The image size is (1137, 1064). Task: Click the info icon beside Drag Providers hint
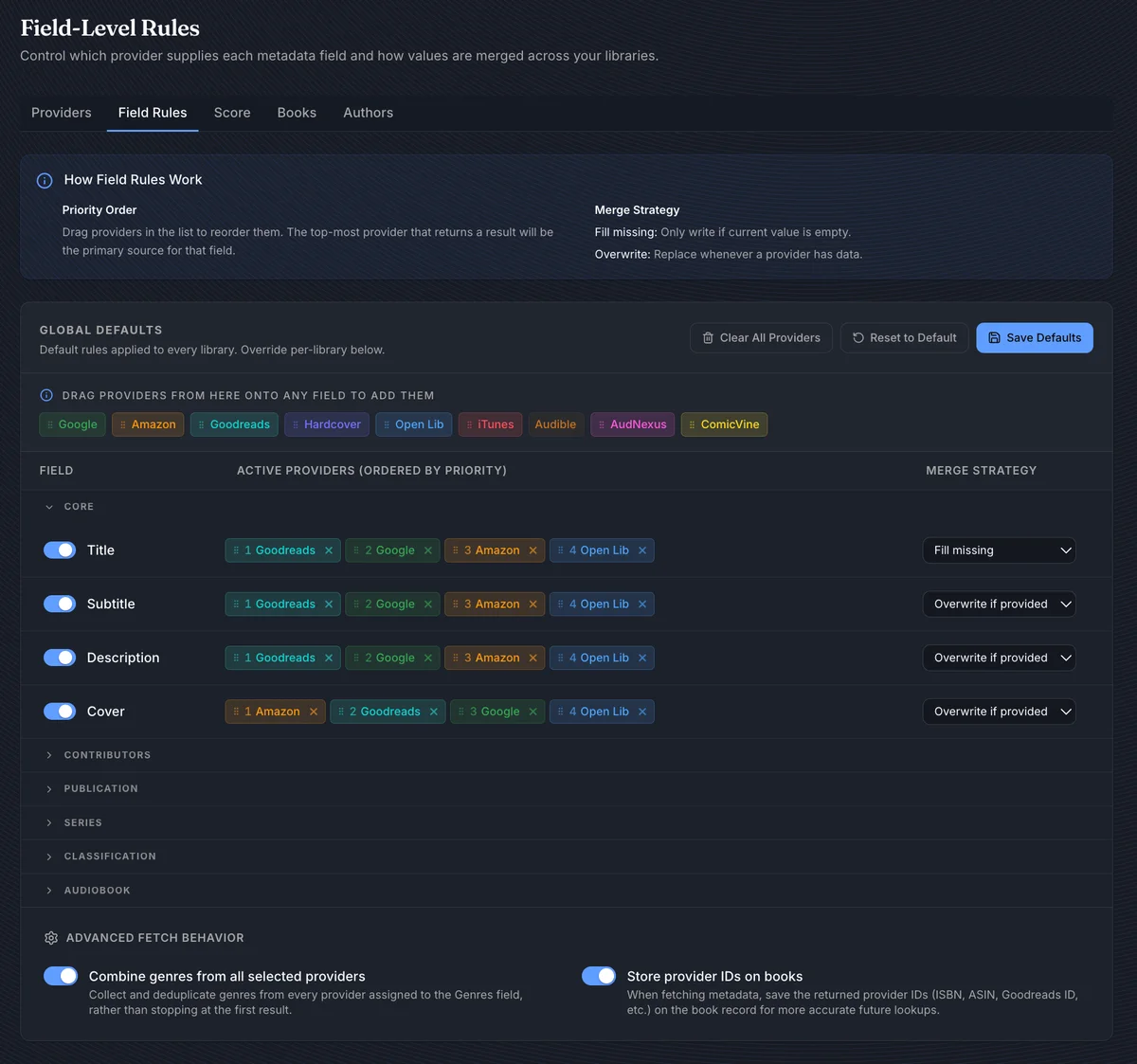[46, 395]
